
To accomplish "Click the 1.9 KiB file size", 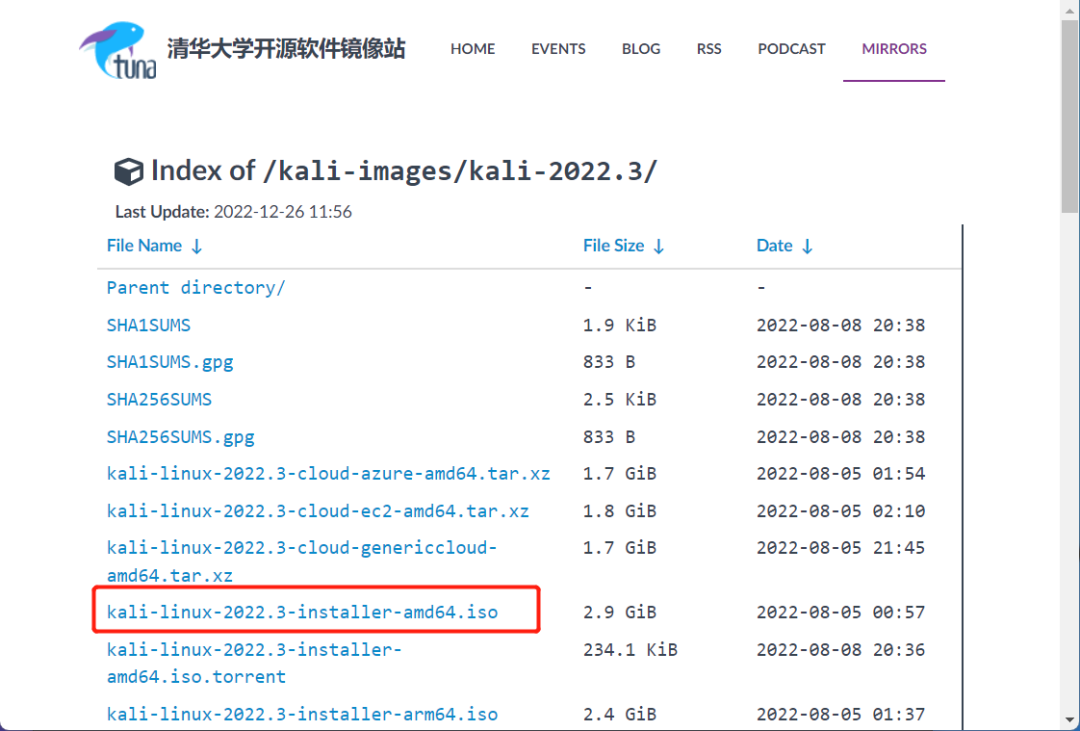I will 620,325.
